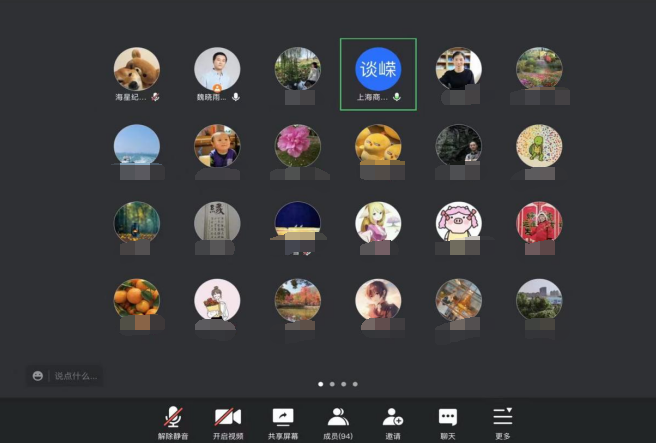This screenshot has width=656, height=443.
Task: Focus the 说点什么... message field
Action: [x=76, y=376]
